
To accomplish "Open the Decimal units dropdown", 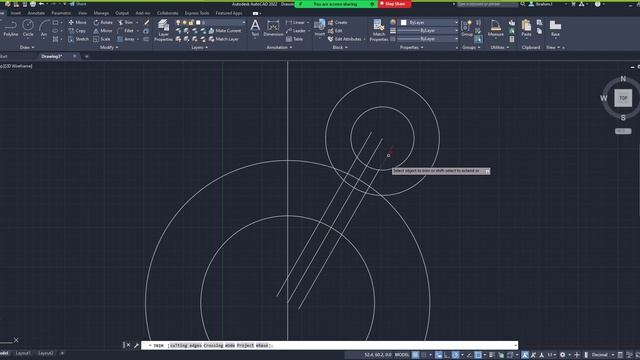I will (x=603, y=355).
